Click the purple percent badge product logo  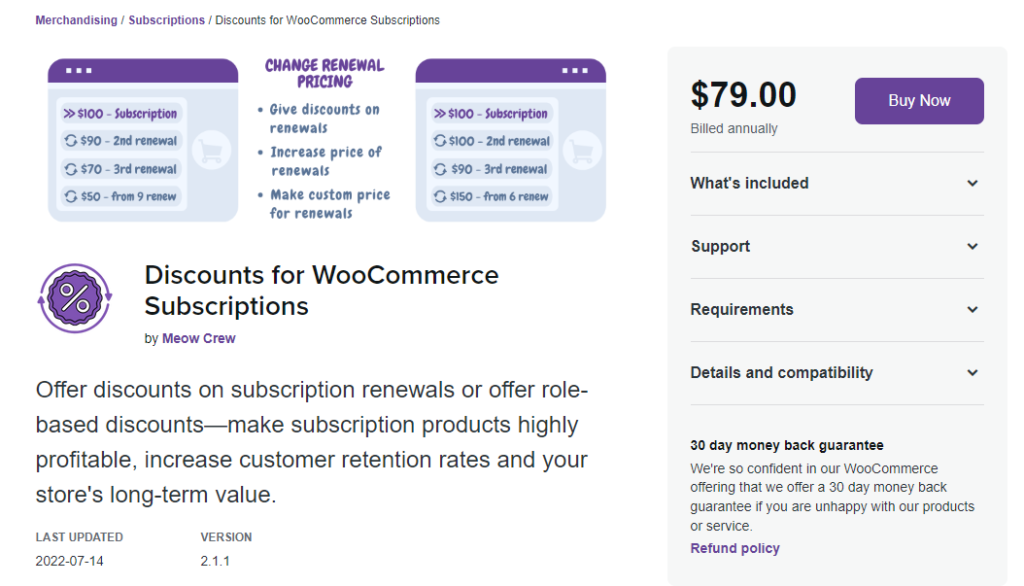(75, 298)
